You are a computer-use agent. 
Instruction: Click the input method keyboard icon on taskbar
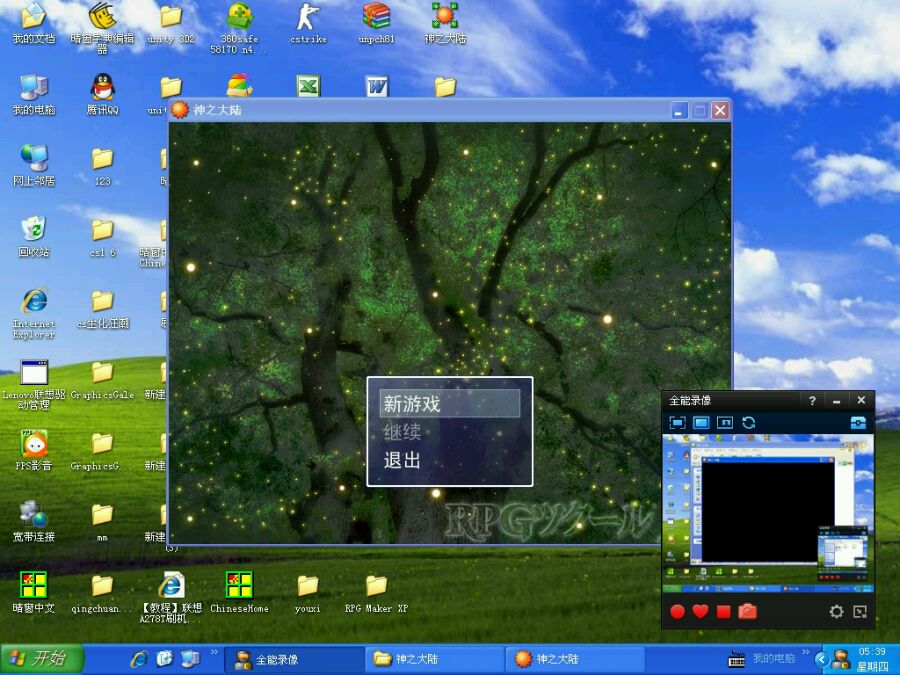[737, 660]
